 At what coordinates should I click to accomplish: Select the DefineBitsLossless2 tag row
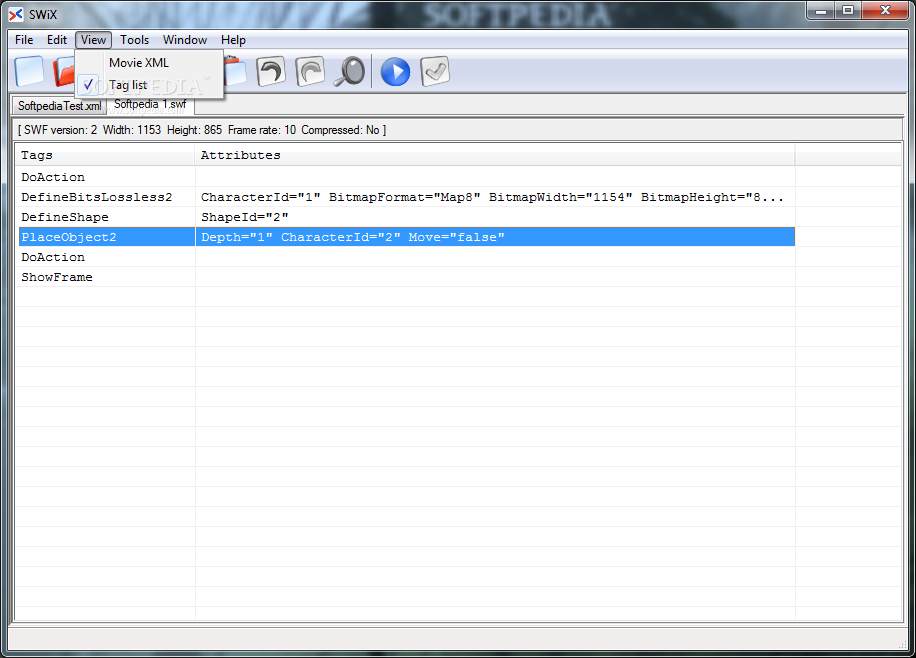[x=406, y=197]
